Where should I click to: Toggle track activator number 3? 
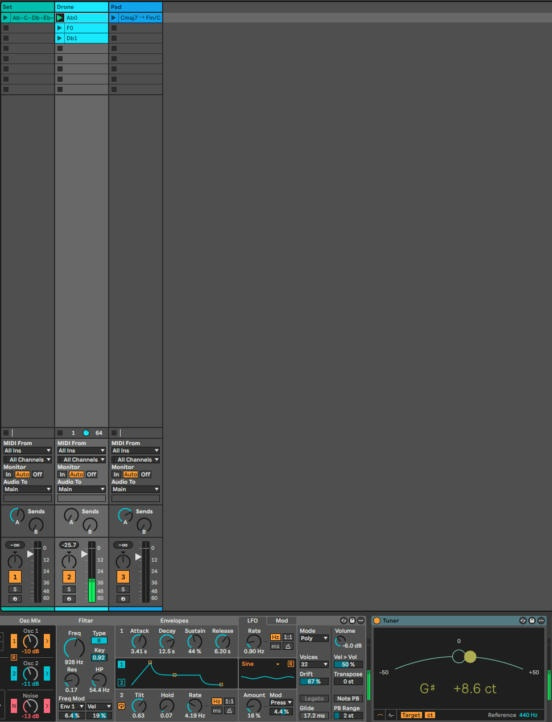(123, 577)
